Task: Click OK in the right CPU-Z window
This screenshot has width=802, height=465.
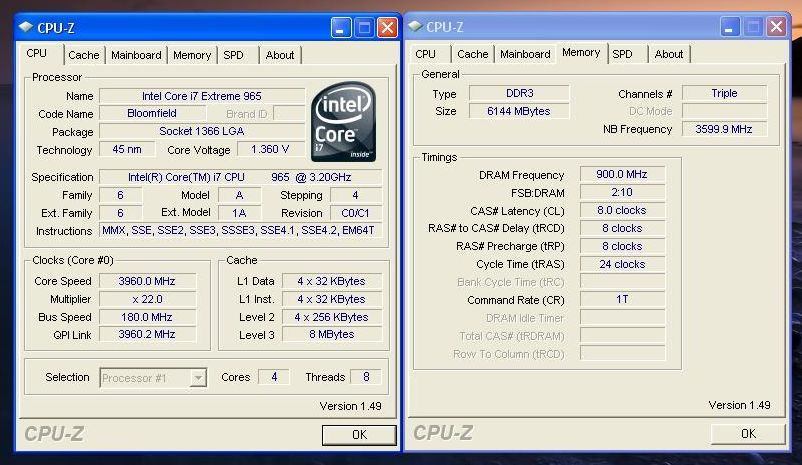Action: click(x=748, y=434)
